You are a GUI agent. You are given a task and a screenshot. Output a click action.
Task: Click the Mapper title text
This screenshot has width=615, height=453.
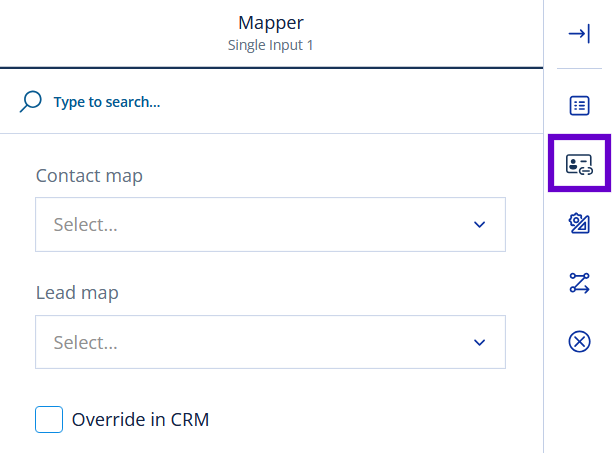(x=271, y=23)
